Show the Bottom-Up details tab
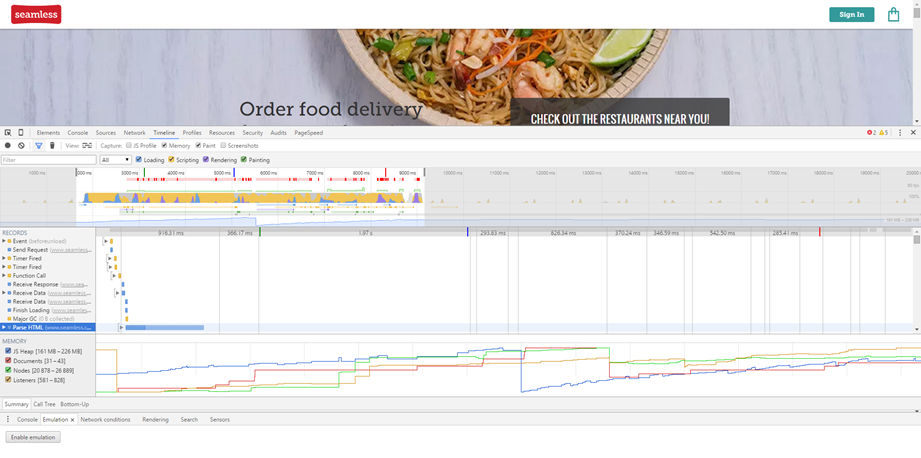Viewport: 921px width, 458px height. pos(75,405)
